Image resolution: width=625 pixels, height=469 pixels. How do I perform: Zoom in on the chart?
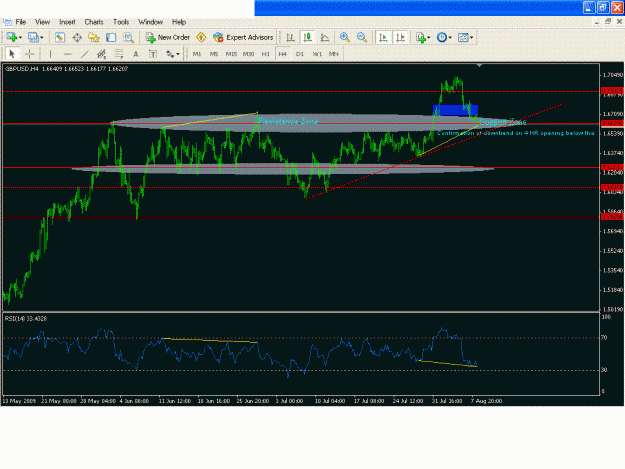[345, 37]
